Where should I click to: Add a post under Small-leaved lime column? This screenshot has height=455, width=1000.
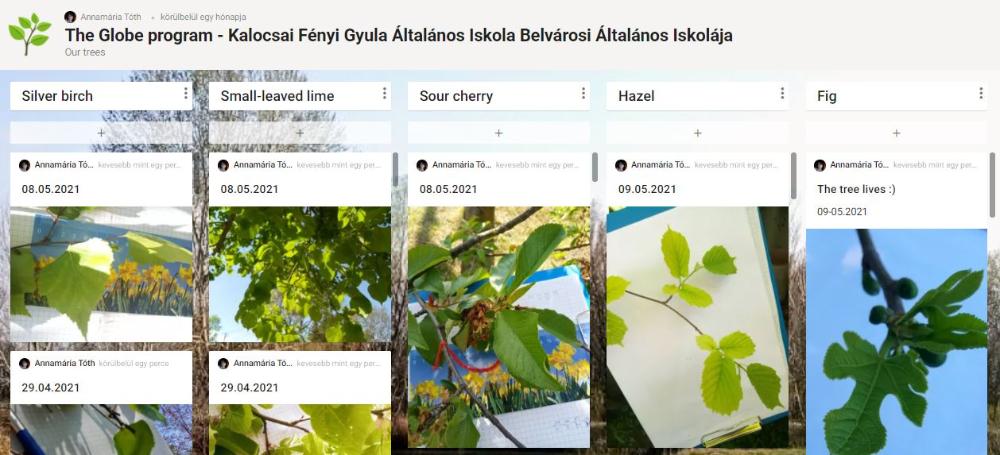(300, 133)
